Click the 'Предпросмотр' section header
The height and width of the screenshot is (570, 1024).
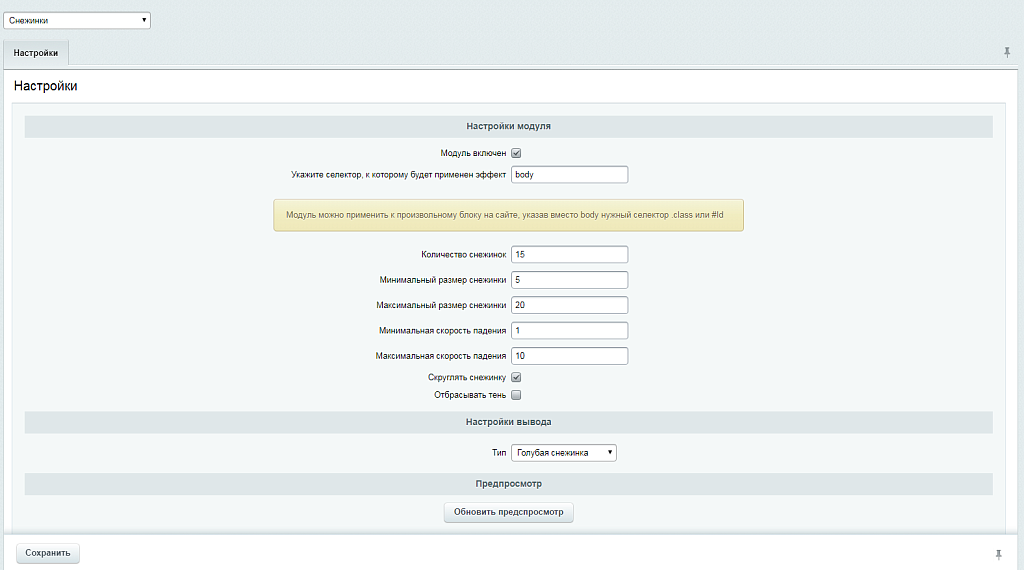pyautogui.click(x=508, y=484)
